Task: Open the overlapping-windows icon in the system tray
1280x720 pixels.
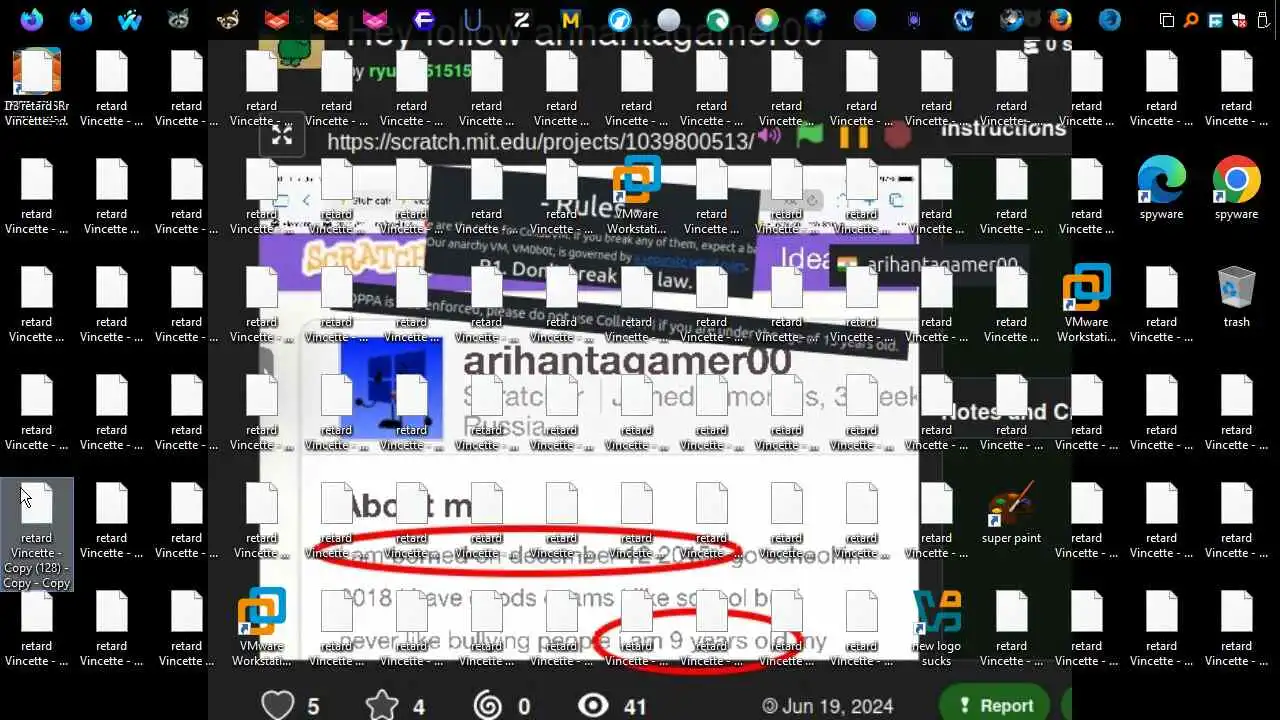Action: click(x=1167, y=20)
